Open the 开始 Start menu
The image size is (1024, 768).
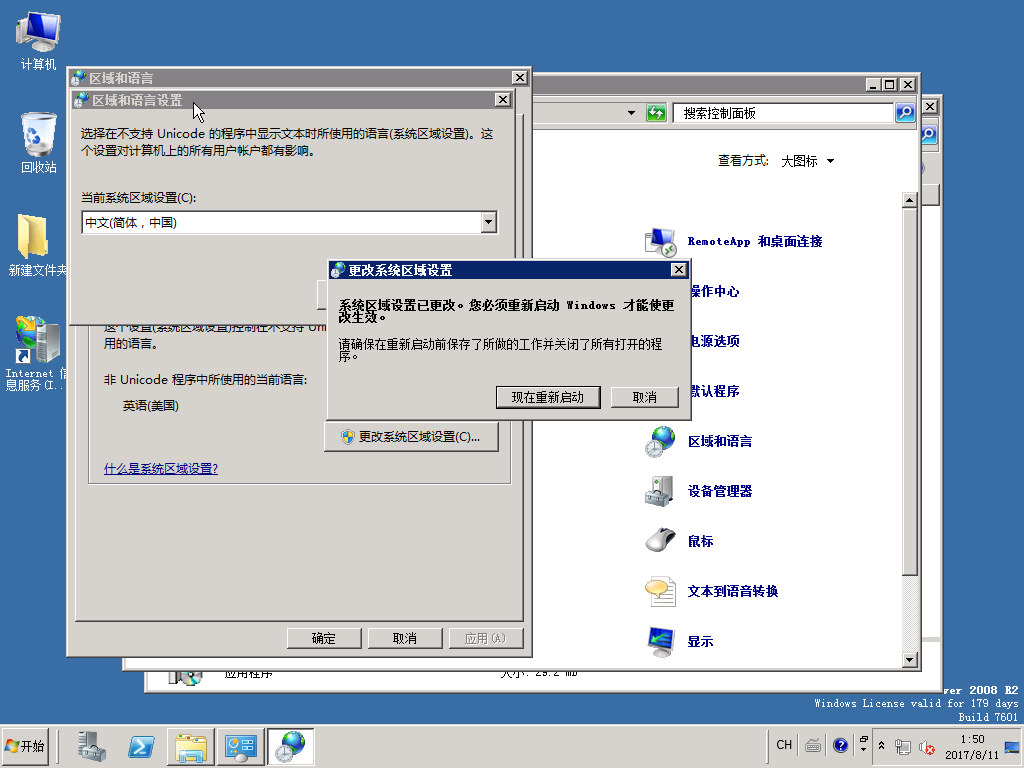(x=25, y=746)
